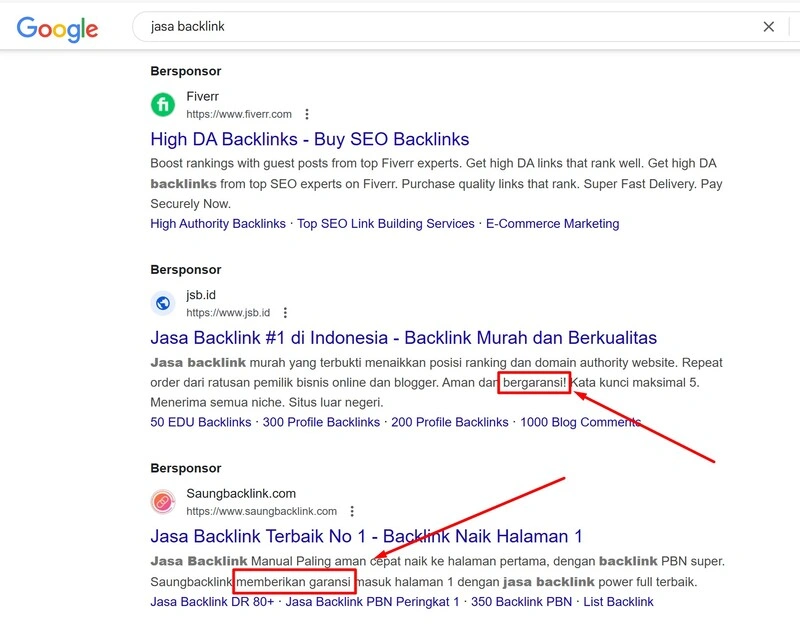Open the '1000 Blog Comments' sitelink
Screen dimensions: 800x634
(x=580, y=422)
